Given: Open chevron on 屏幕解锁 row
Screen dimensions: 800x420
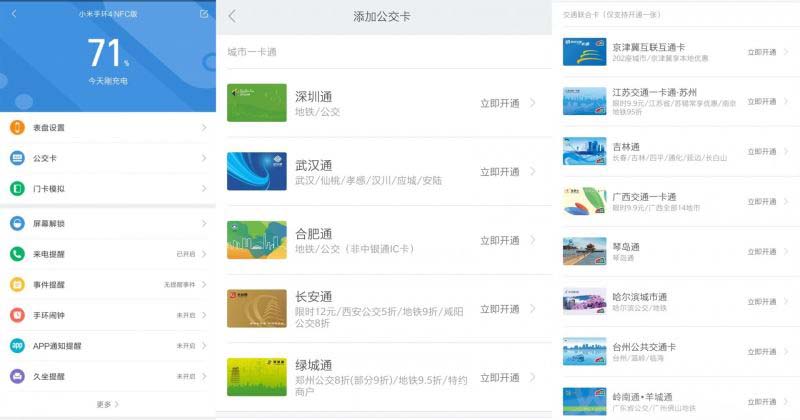Looking at the screenshot, I should [204, 224].
